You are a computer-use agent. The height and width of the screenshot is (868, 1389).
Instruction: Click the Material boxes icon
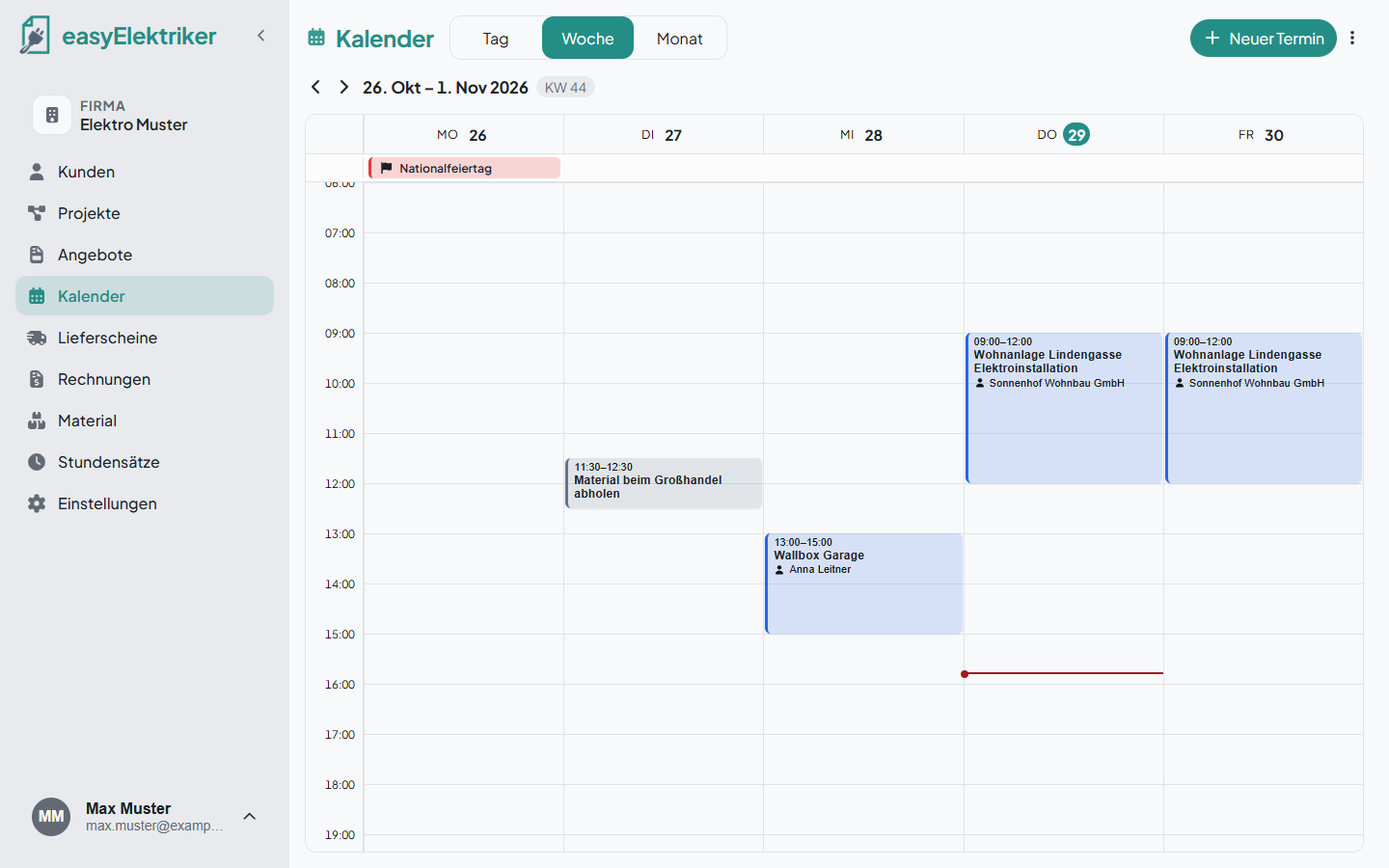coord(37,420)
